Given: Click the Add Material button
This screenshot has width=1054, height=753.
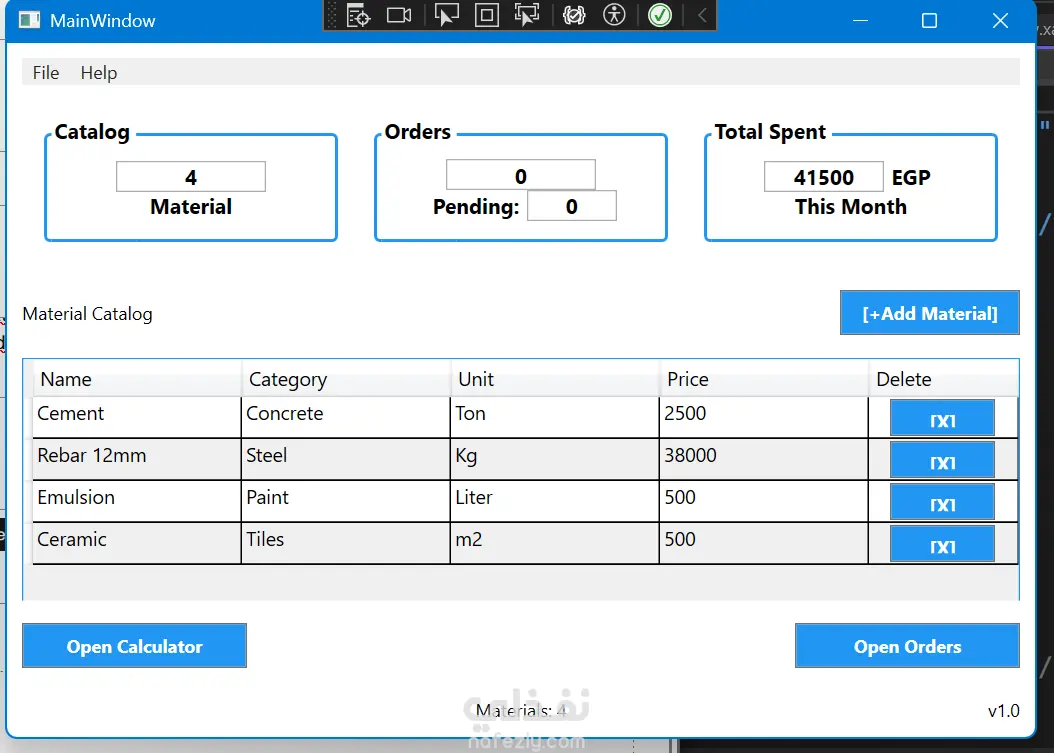Looking at the screenshot, I should [930, 313].
